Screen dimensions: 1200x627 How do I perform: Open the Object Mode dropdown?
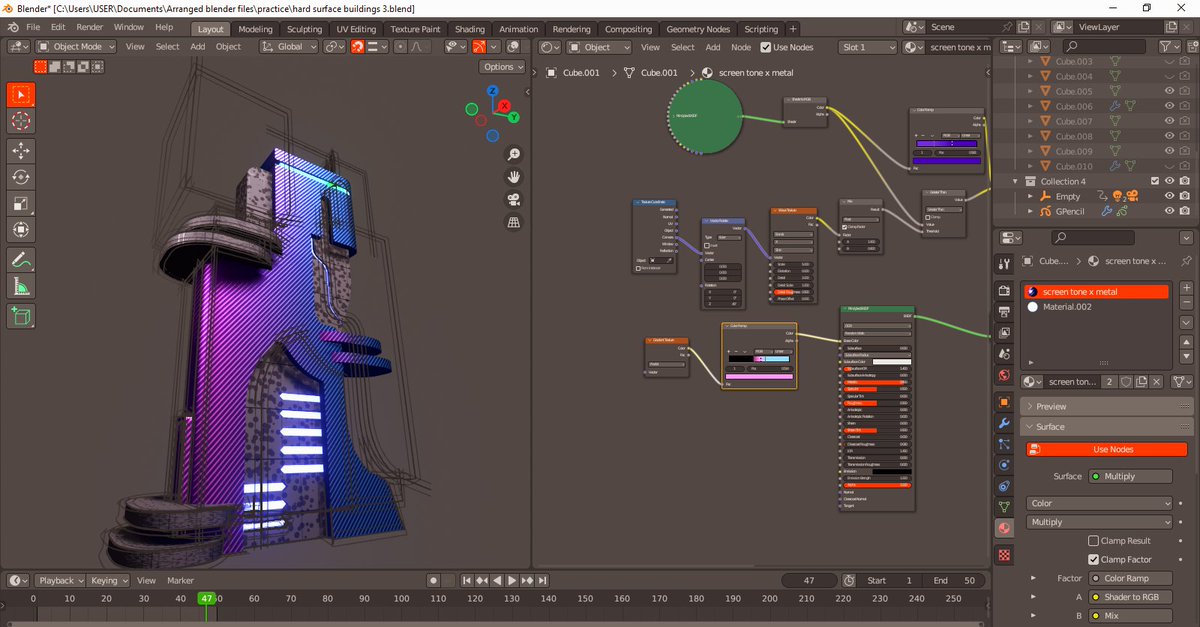pyautogui.click(x=78, y=46)
